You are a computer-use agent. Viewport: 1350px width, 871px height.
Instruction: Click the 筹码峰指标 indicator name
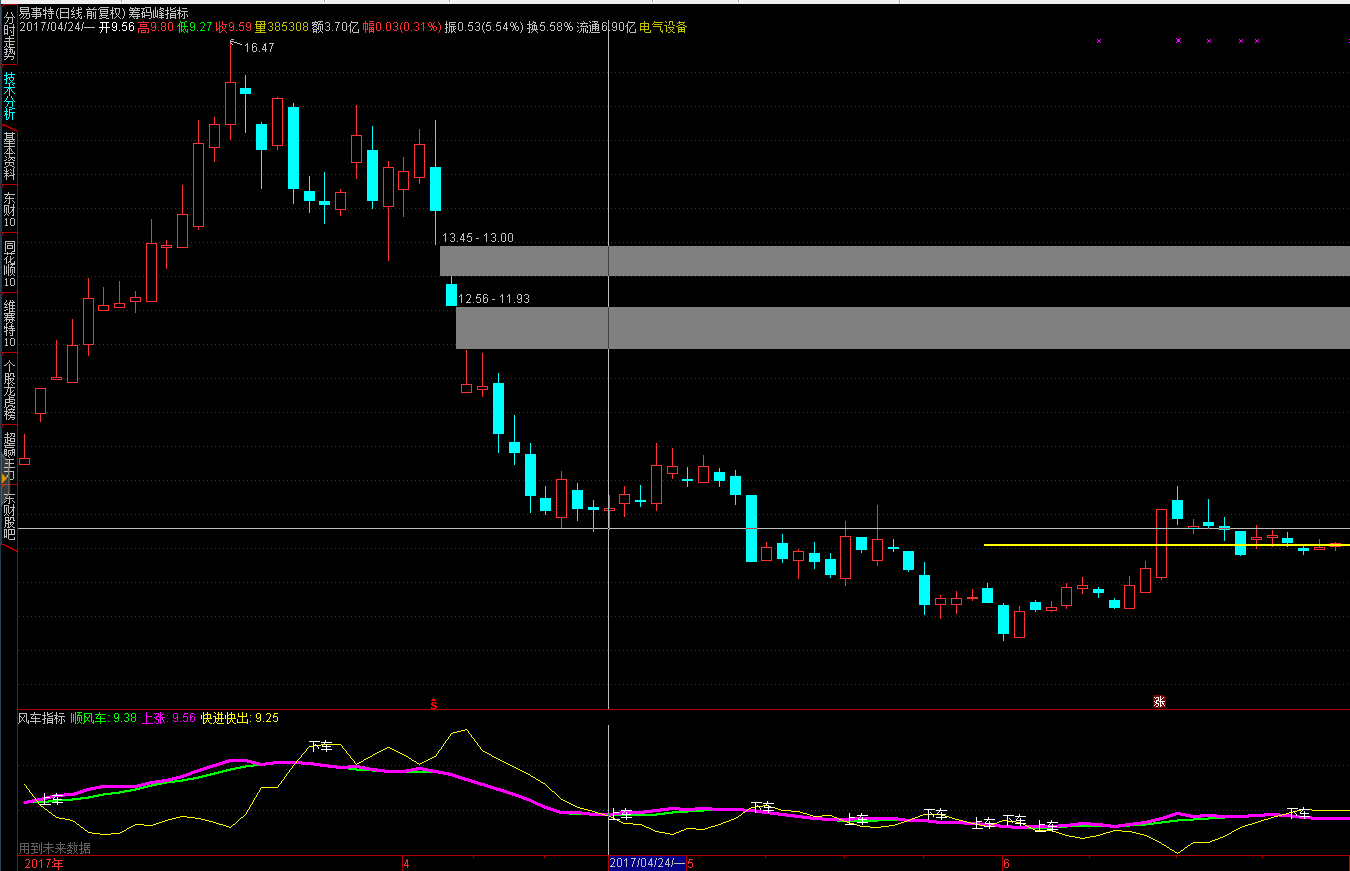click(x=158, y=13)
